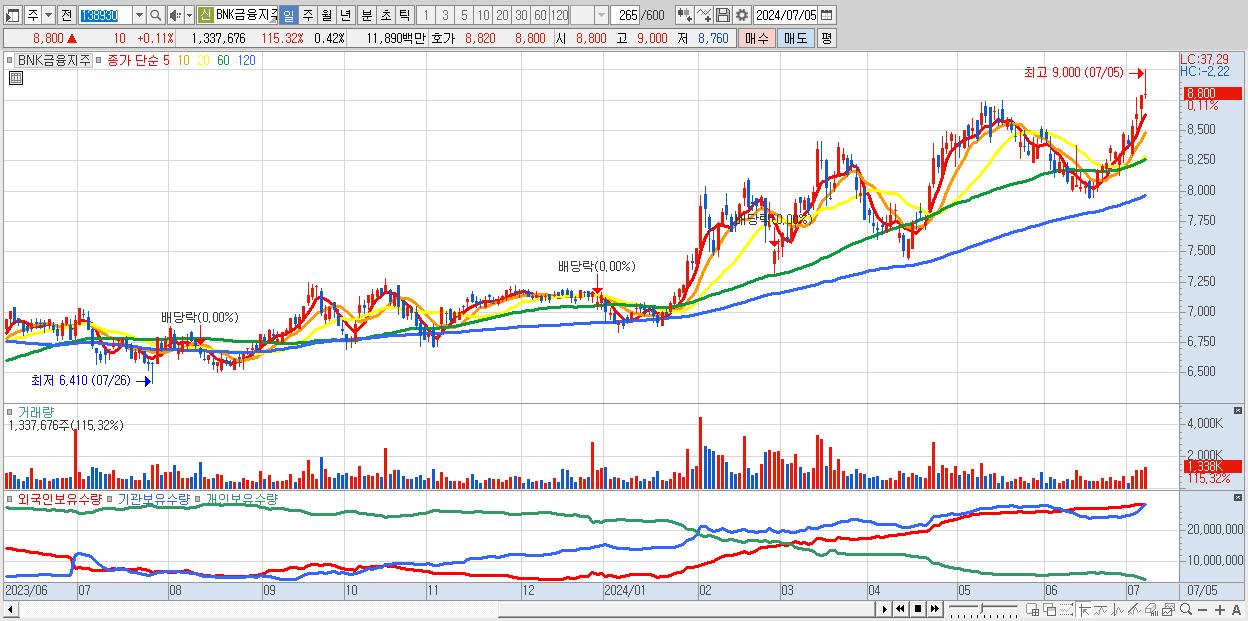Select the monthly 월 chart period

click(x=327, y=15)
